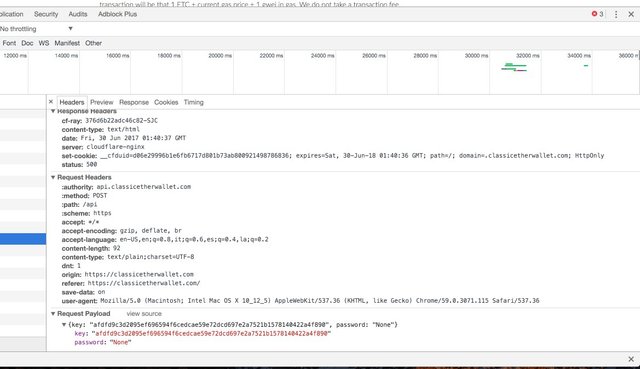Open the DevTools three-dot menu
The width and height of the screenshot is (640, 369).
coord(616,14)
